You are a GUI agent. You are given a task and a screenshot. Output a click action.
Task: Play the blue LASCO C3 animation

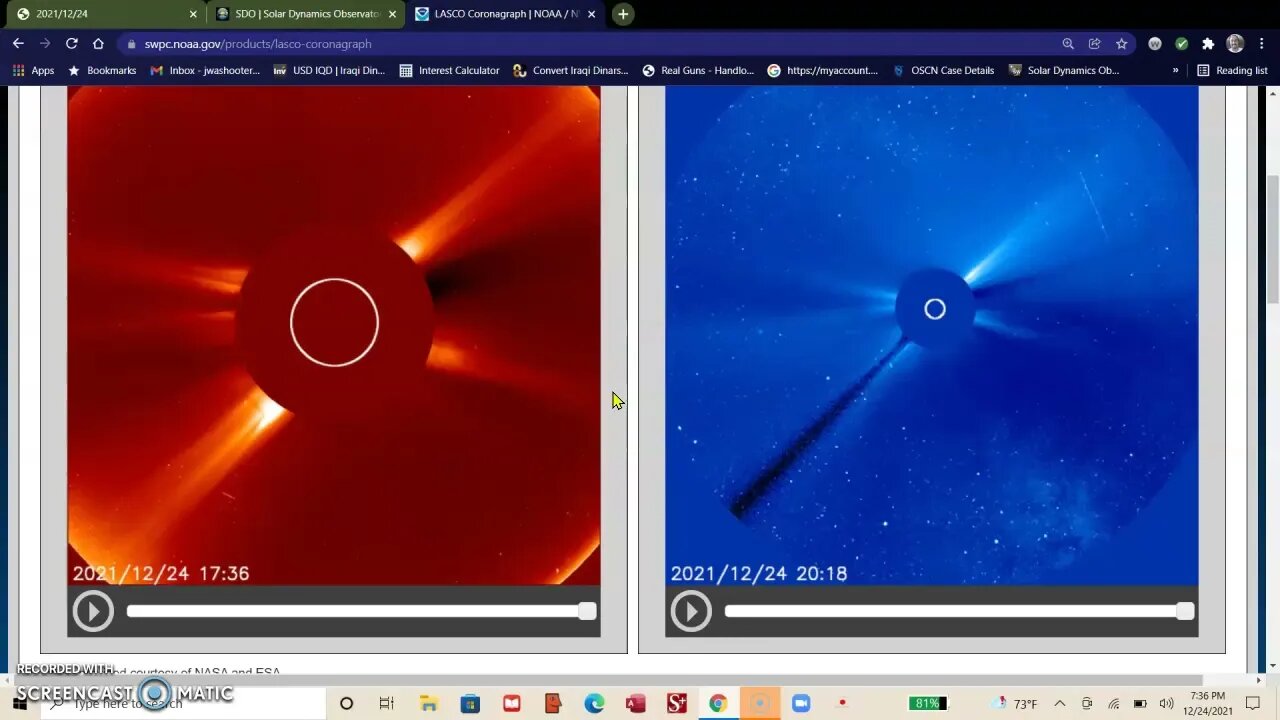click(x=691, y=611)
